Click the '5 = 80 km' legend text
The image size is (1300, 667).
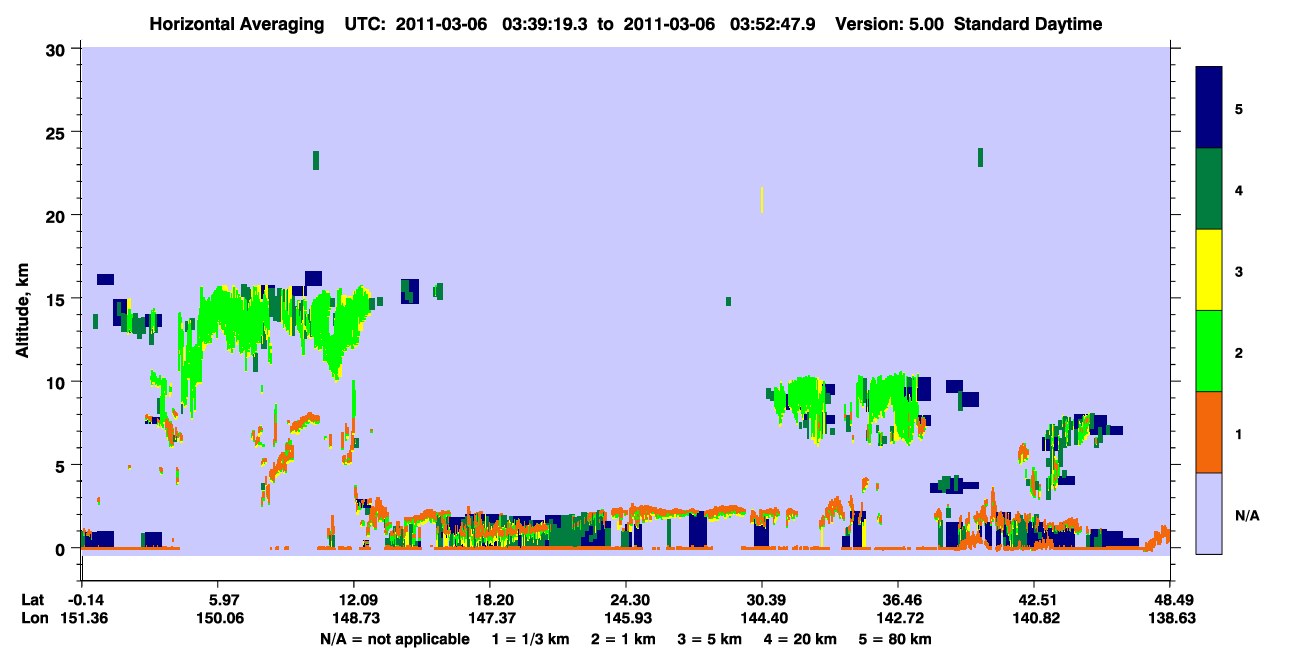click(x=896, y=639)
